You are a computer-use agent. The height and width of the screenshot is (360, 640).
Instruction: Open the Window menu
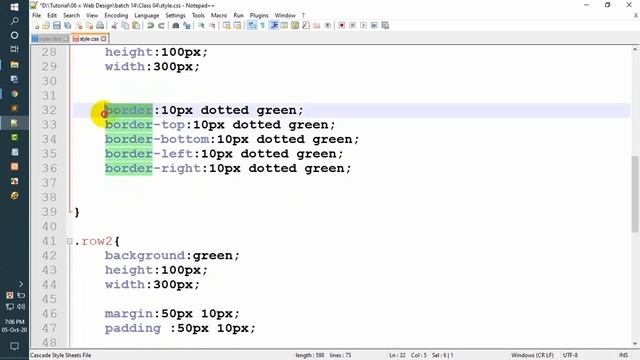[x=285, y=16]
